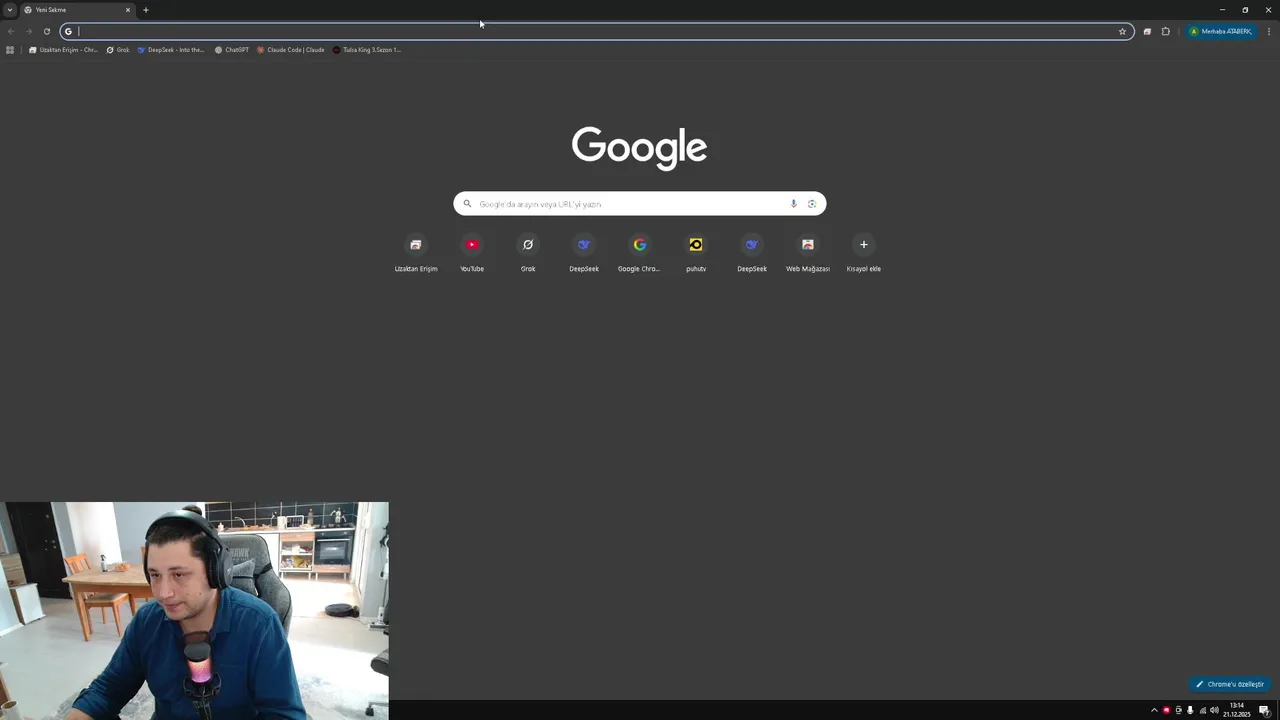Click the red recording tray icon
This screenshot has height=720, width=1280.
click(1166, 710)
